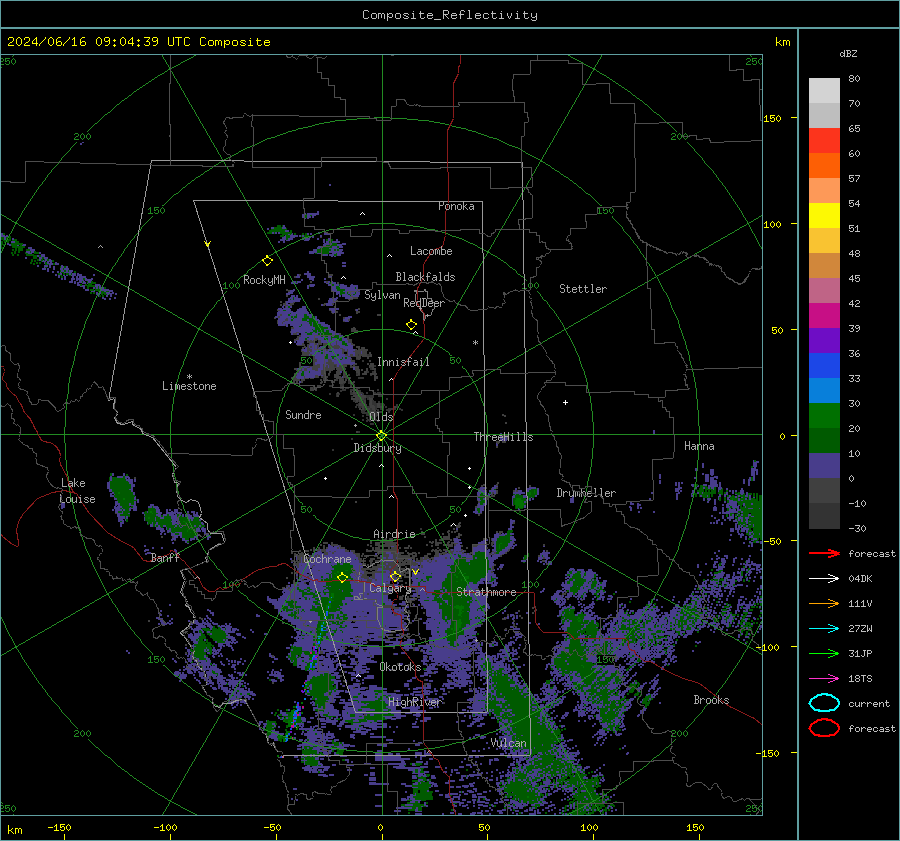Select the slate 10-0 dBZ swatch
The image size is (900, 841).
click(x=824, y=466)
